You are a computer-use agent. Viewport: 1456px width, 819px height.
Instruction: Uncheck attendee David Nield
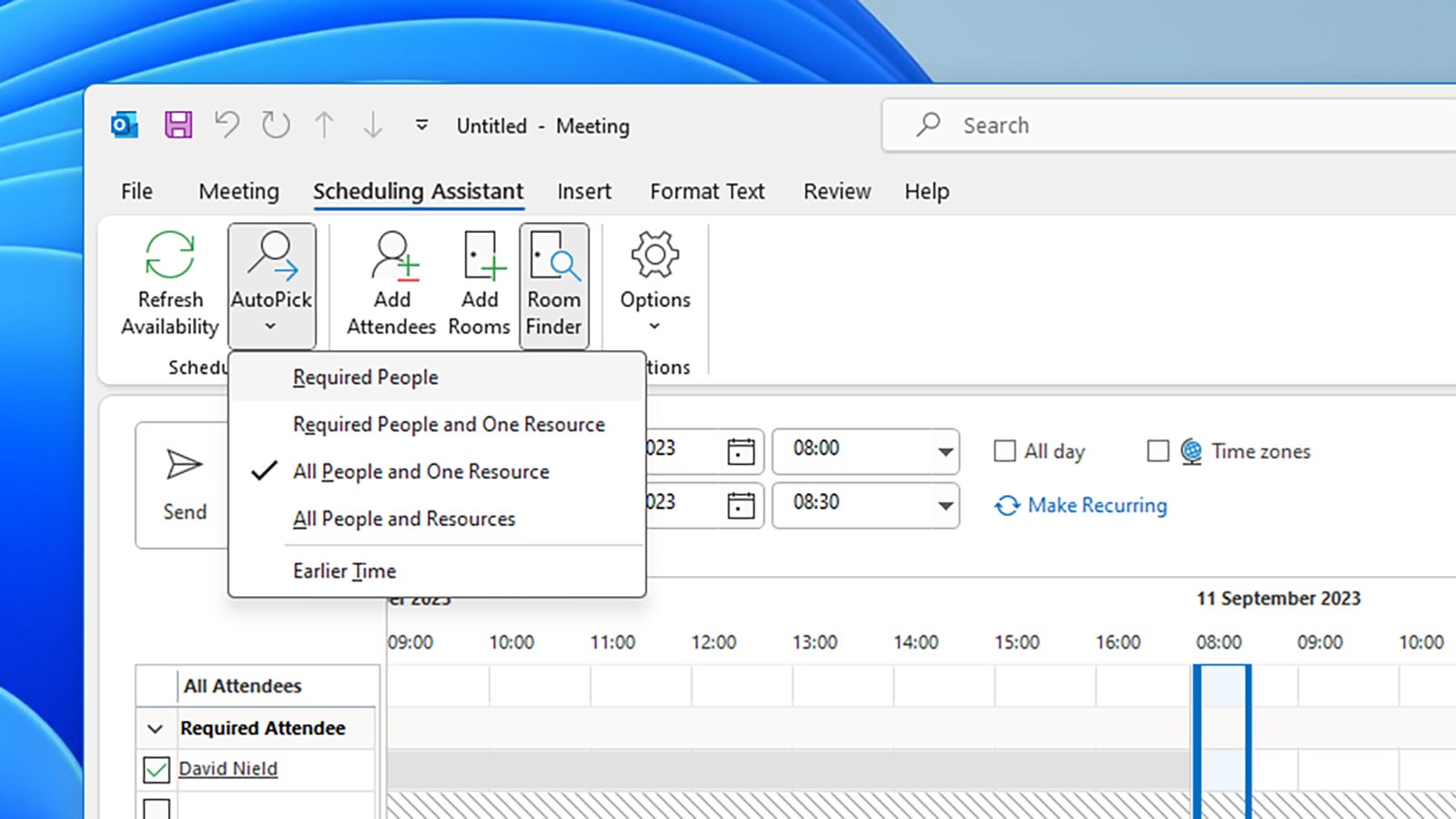point(156,769)
